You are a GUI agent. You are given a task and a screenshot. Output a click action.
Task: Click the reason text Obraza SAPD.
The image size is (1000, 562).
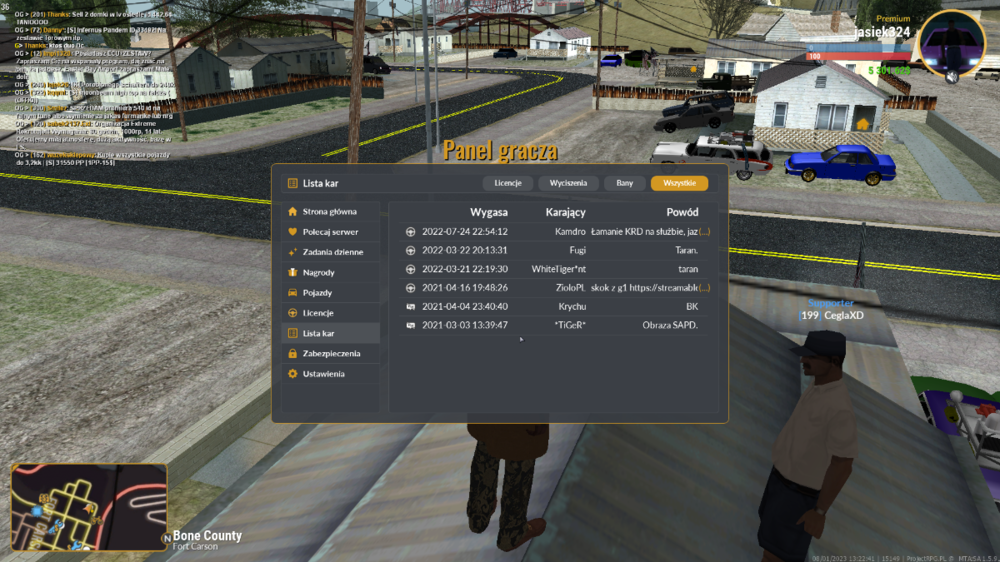point(670,325)
